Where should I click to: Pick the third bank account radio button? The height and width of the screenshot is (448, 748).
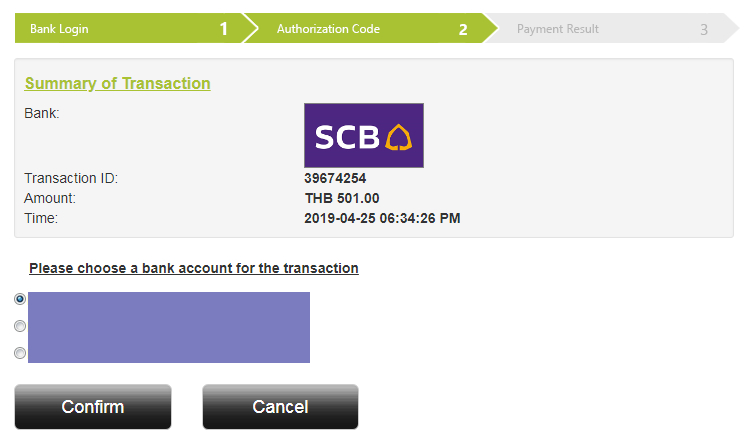[x=20, y=353]
